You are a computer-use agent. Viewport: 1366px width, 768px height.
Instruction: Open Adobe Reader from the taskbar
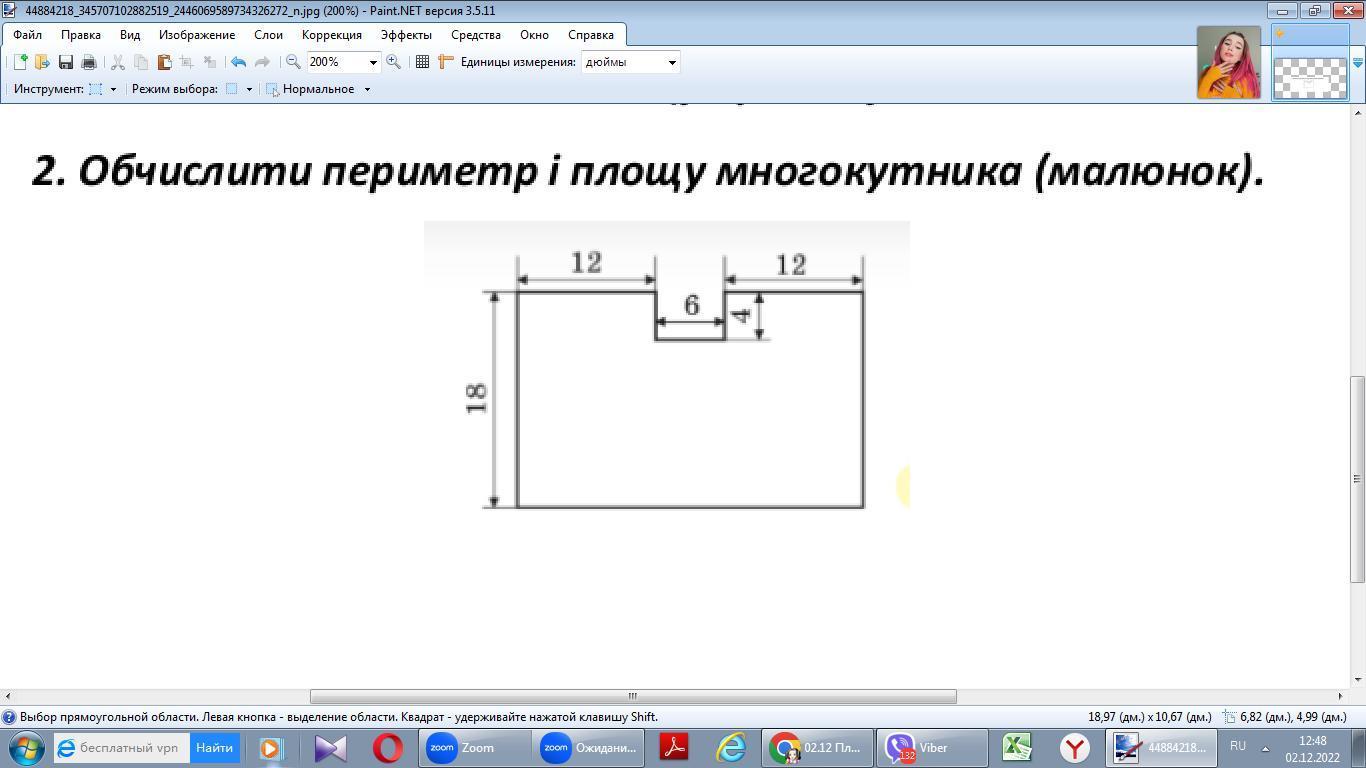click(674, 748)
